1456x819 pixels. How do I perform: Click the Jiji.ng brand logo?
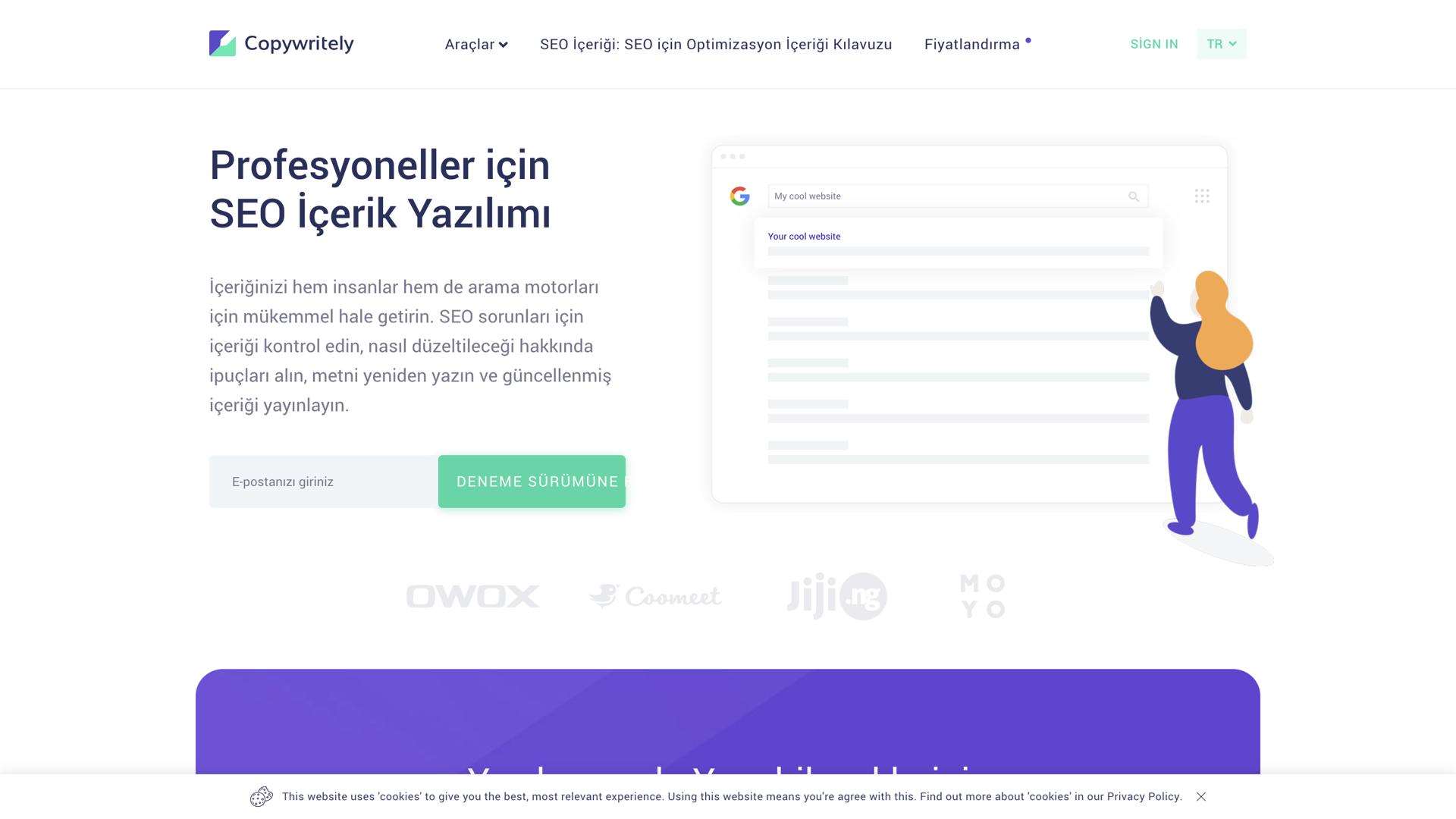pyautogui.click(x=836, y=597)
